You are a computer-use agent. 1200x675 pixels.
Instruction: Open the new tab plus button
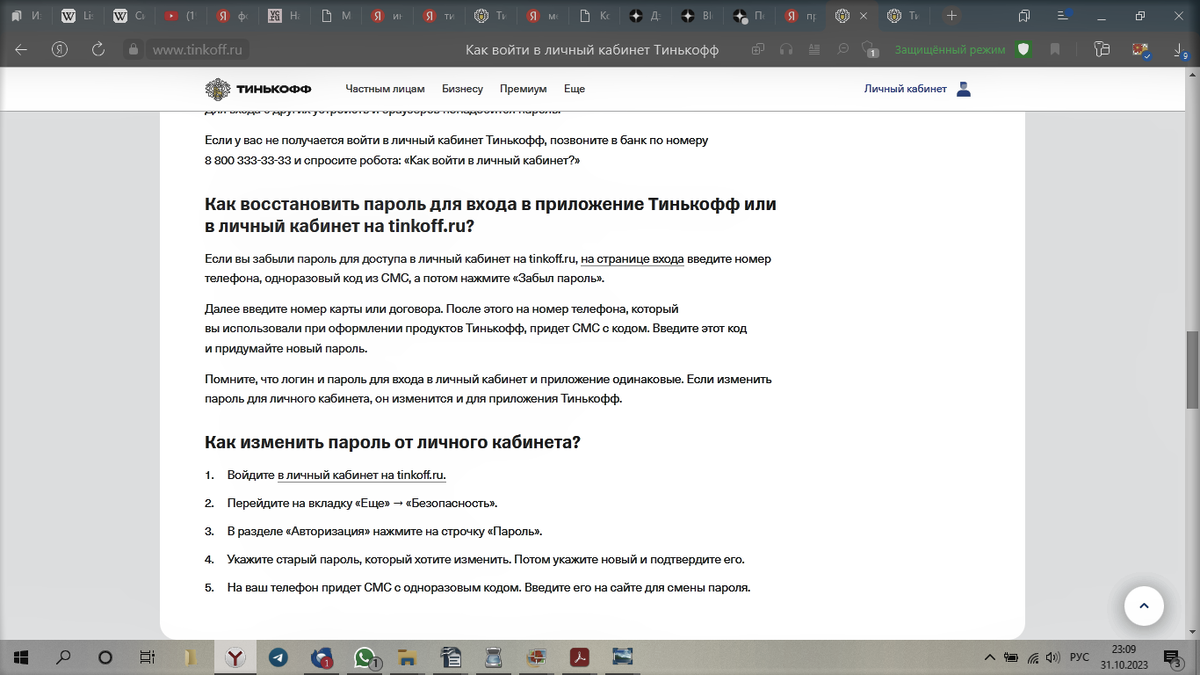951,16
